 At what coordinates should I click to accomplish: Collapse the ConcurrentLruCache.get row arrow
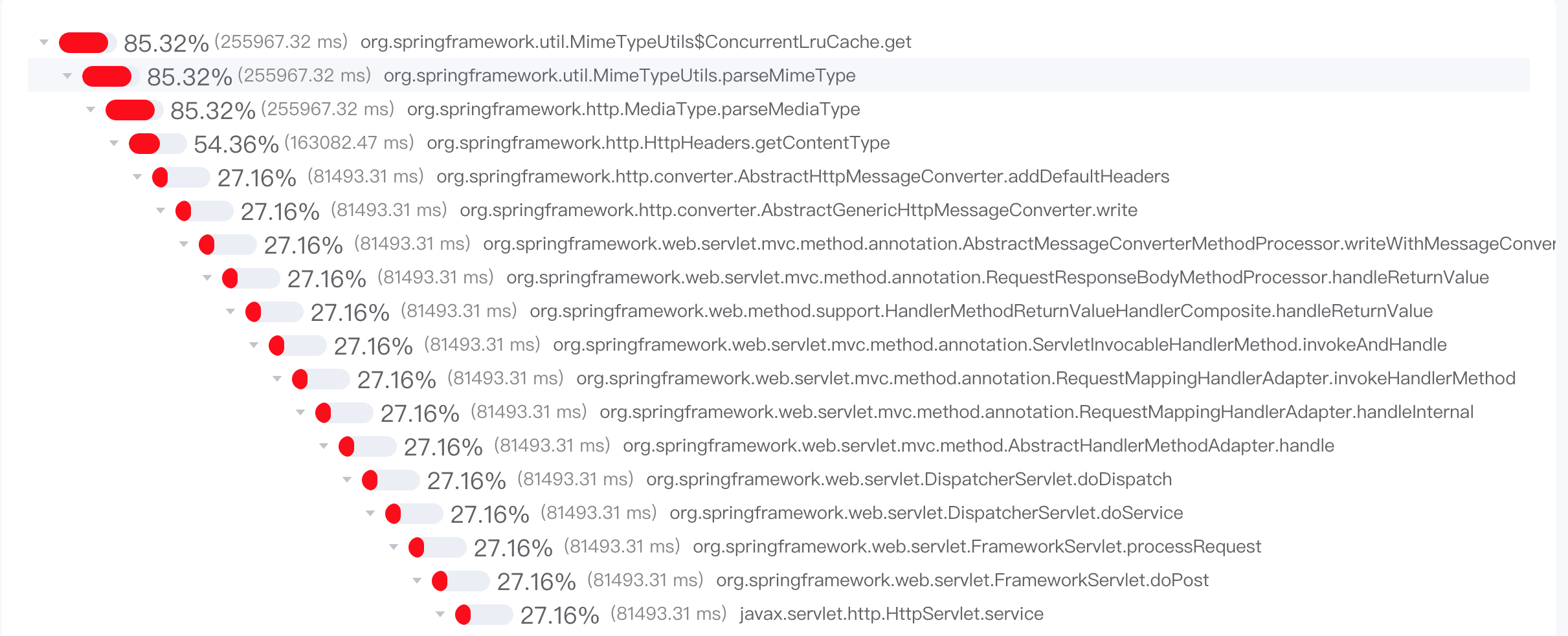(44, 43)
